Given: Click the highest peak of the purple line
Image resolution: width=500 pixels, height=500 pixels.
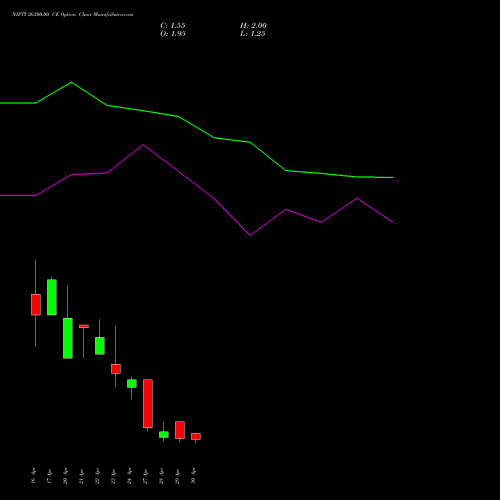Looking at the screenshot, I should pos(143,145).
